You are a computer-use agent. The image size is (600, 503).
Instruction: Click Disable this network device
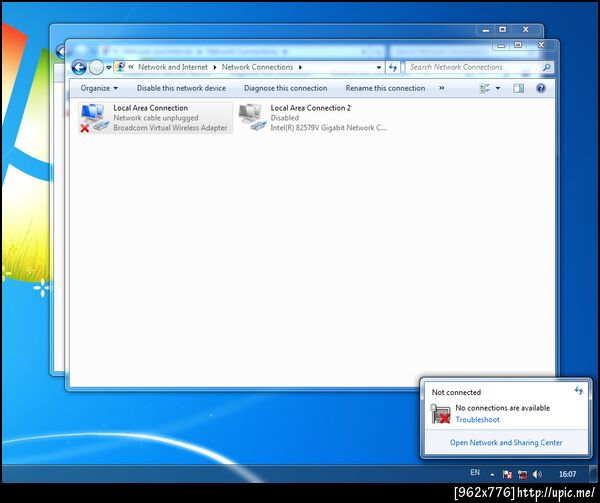click(181, 88)
